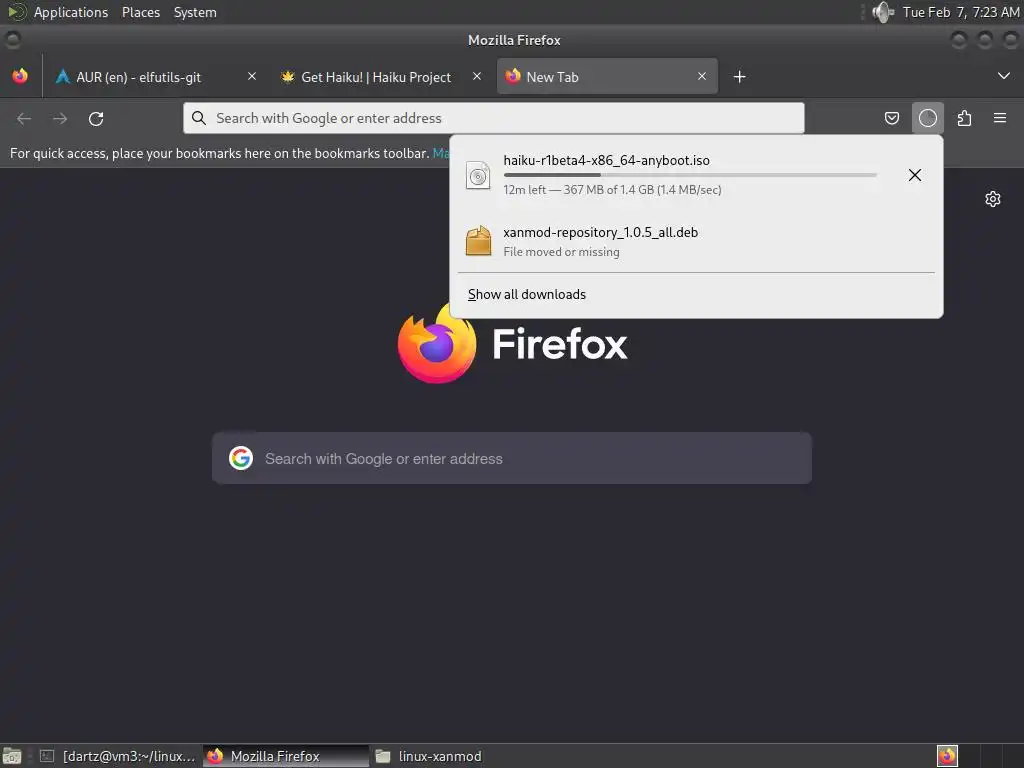Reload the current page
1024x768 pixels.
tap(96, 118)
